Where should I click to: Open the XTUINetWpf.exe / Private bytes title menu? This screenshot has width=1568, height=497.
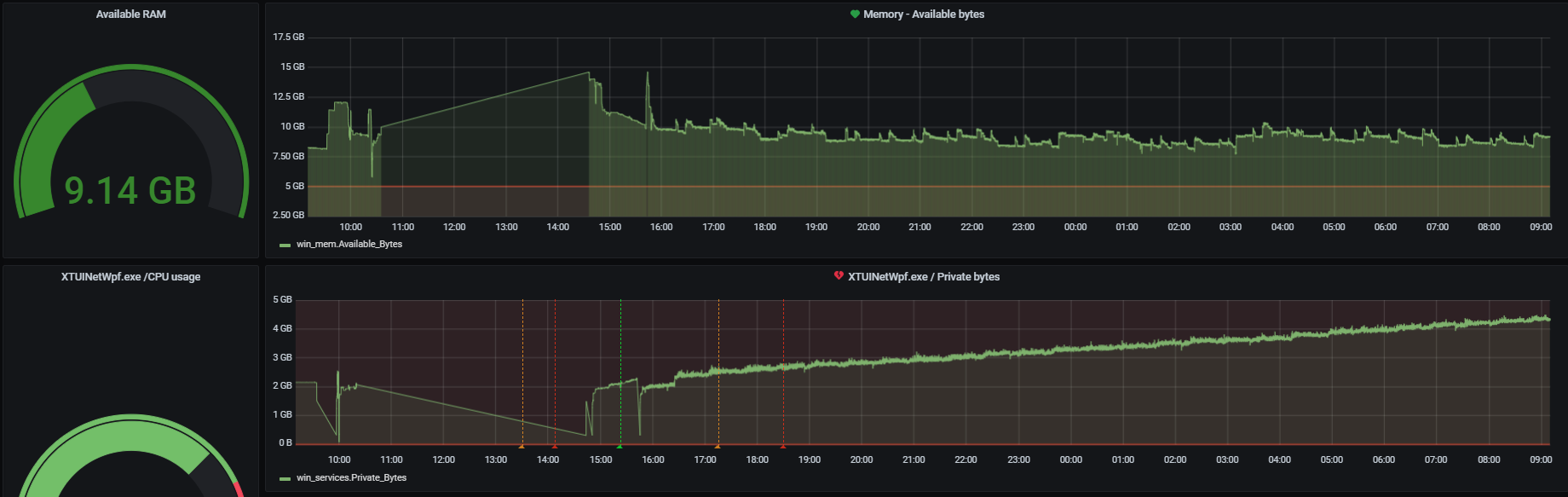pos(923,277)
